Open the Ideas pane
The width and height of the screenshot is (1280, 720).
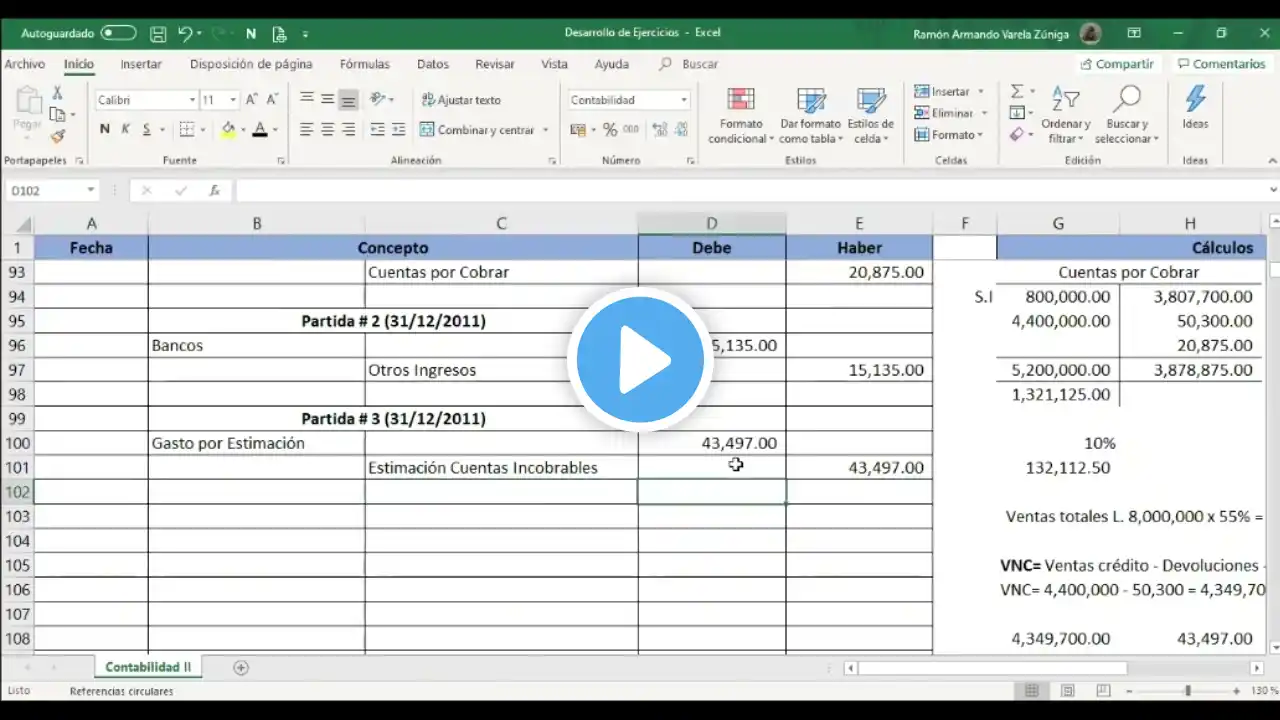(x=1195, y=108)
